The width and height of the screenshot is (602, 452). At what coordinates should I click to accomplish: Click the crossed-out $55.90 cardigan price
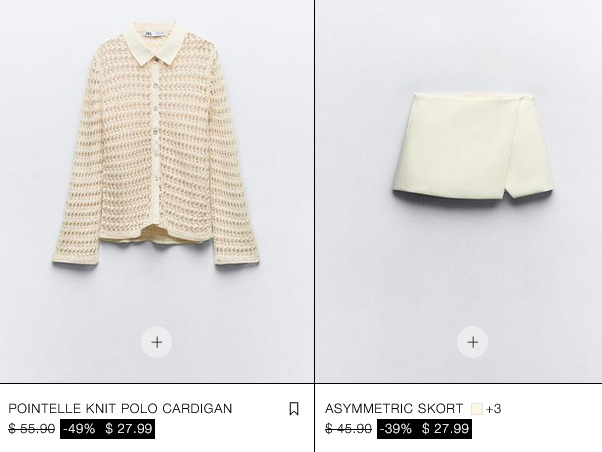pyautogui.click(x=31, y=429)
